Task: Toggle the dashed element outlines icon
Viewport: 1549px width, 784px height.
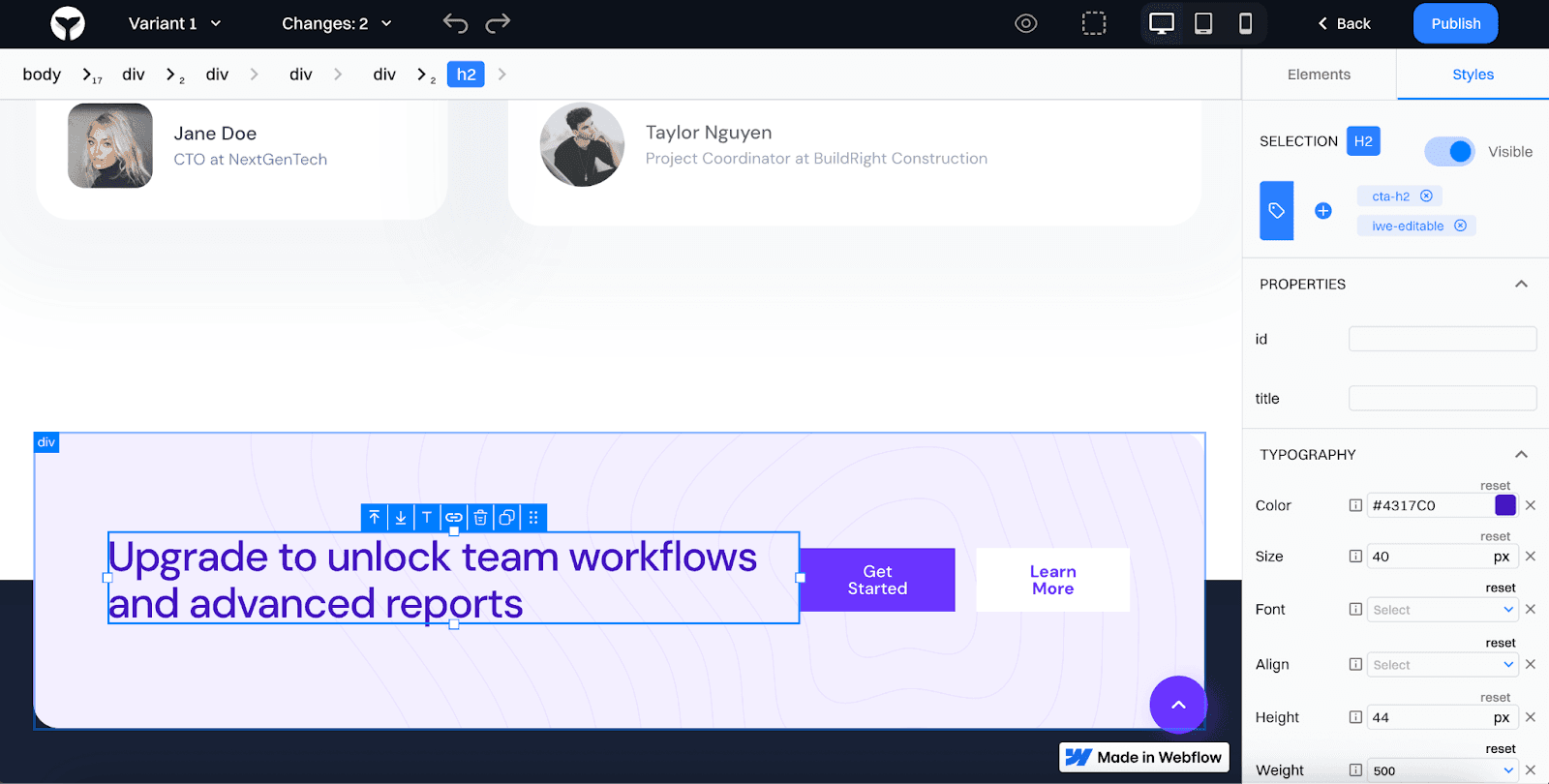Action: (1094, 23)
